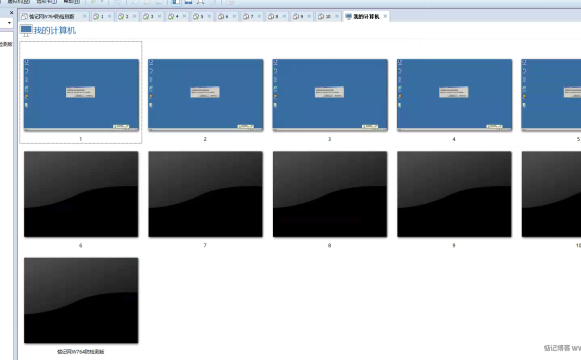Close the 我的计算机 tab with its X
581x360 pixels.
coord(385,16)
